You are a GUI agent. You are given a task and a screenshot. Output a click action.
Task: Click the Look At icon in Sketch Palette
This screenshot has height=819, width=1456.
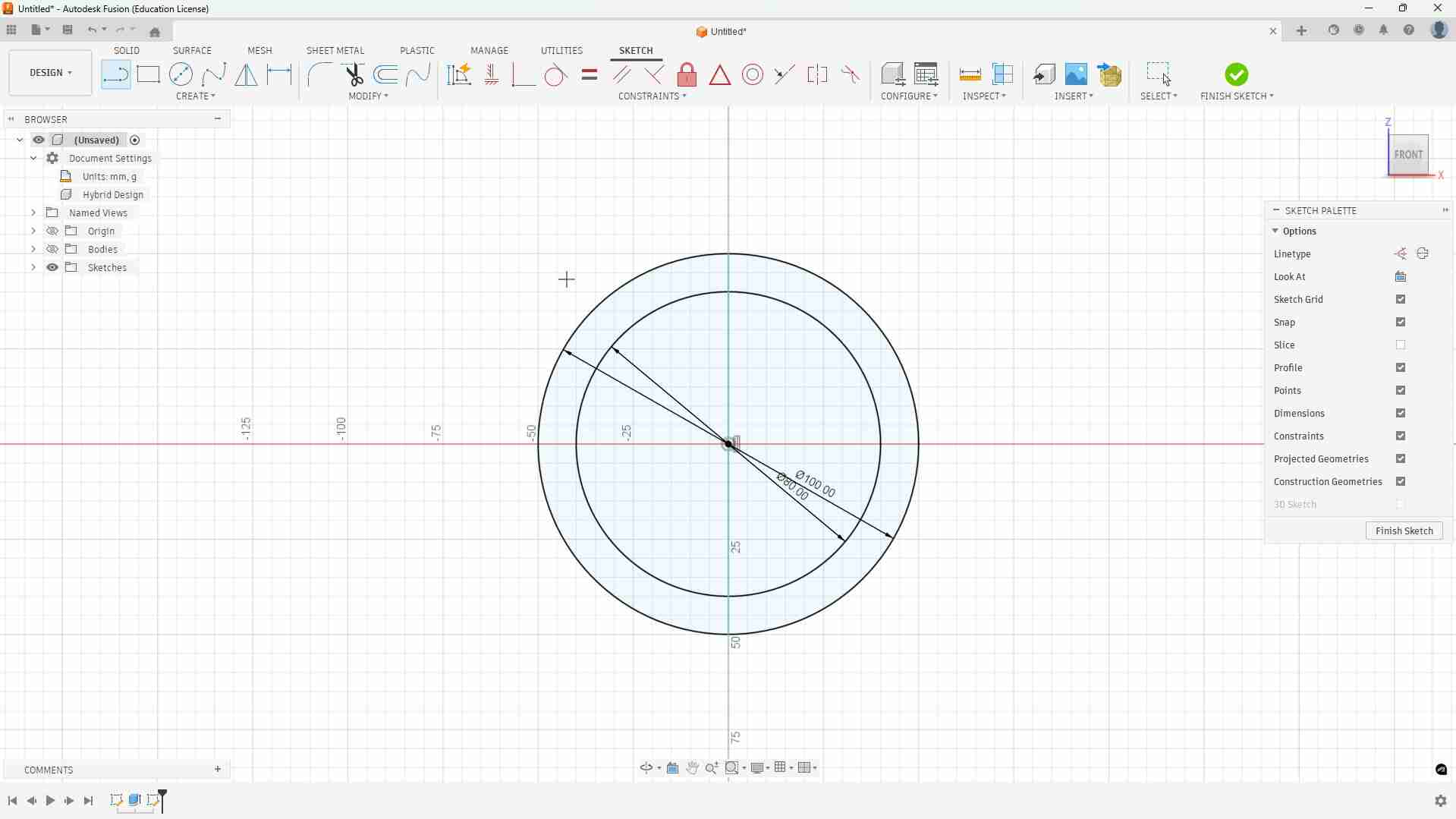pos(1401,277)
